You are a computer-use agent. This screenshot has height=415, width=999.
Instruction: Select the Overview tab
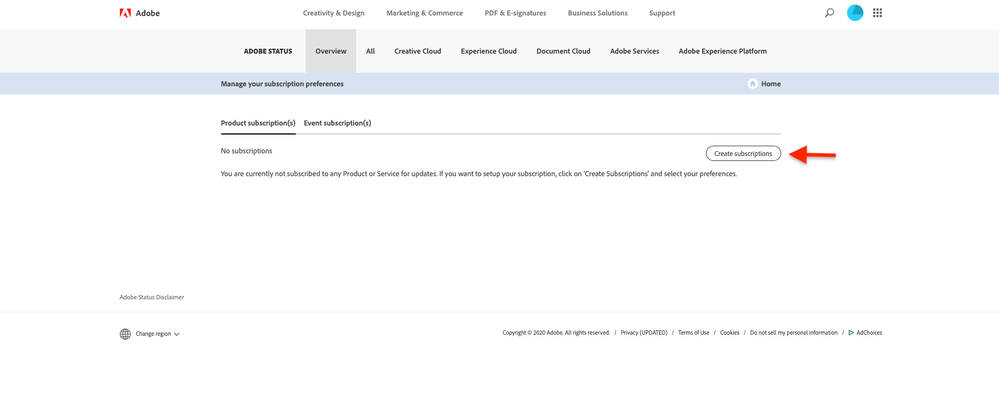[x=331, y=51]
